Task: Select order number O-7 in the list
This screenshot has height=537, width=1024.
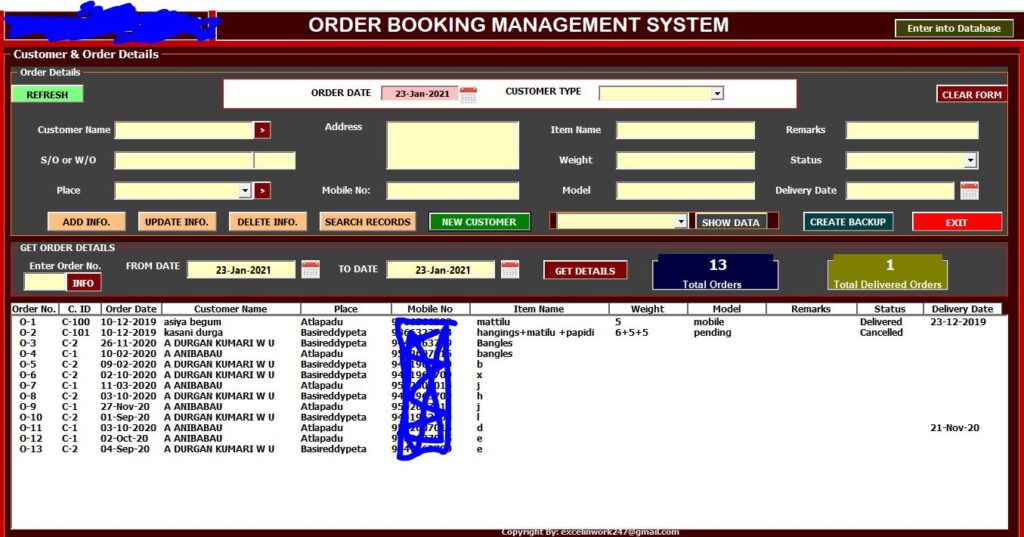Action: tap(28, 385)
